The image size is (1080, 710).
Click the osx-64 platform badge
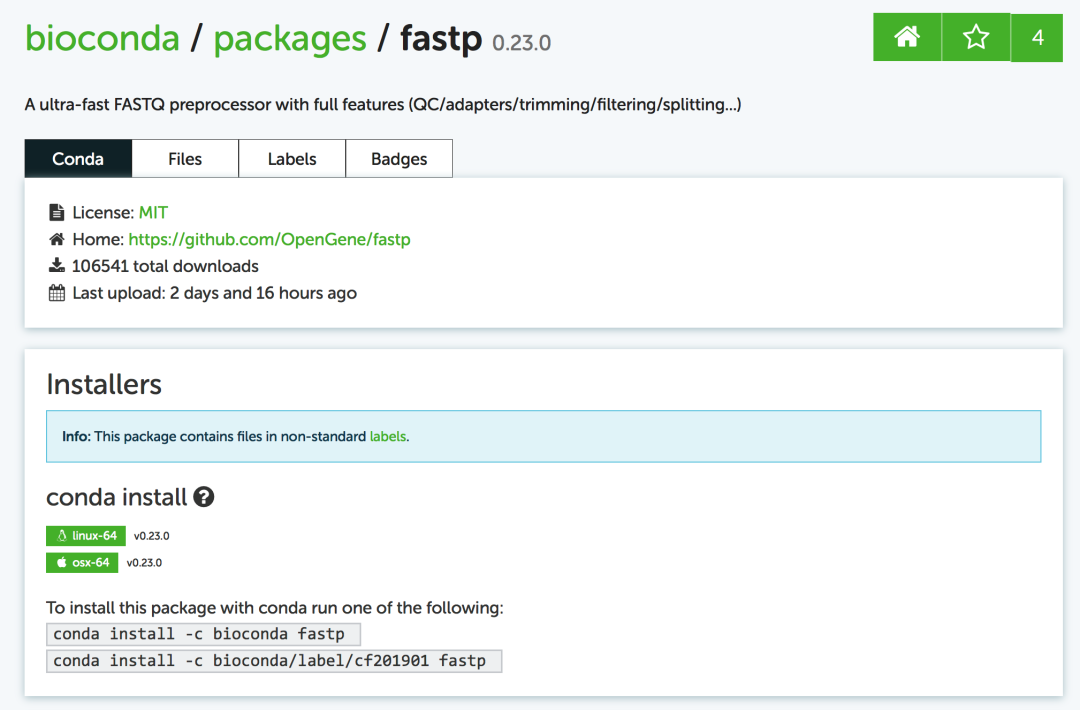click(82, 563)
